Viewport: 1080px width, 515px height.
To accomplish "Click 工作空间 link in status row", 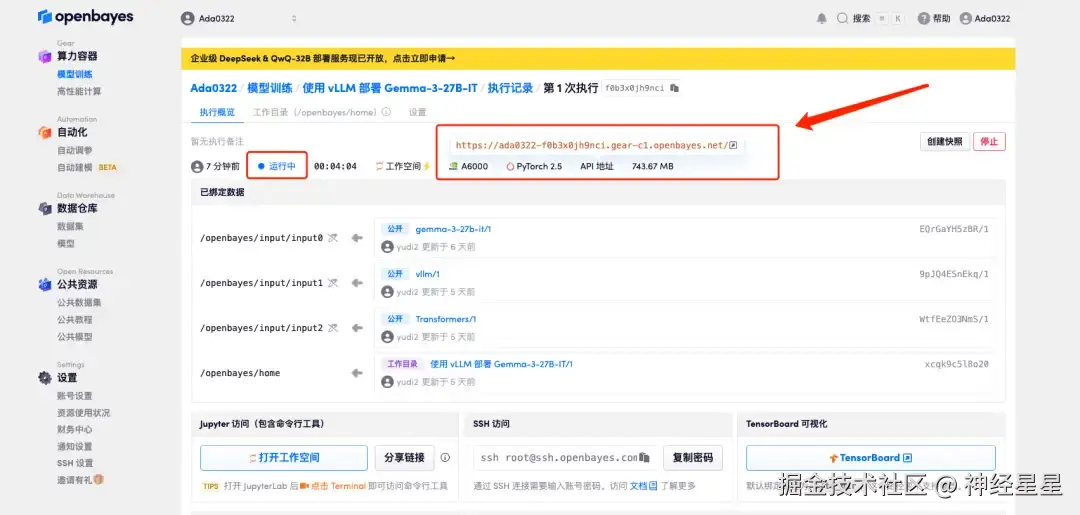I will coord(402,166).
